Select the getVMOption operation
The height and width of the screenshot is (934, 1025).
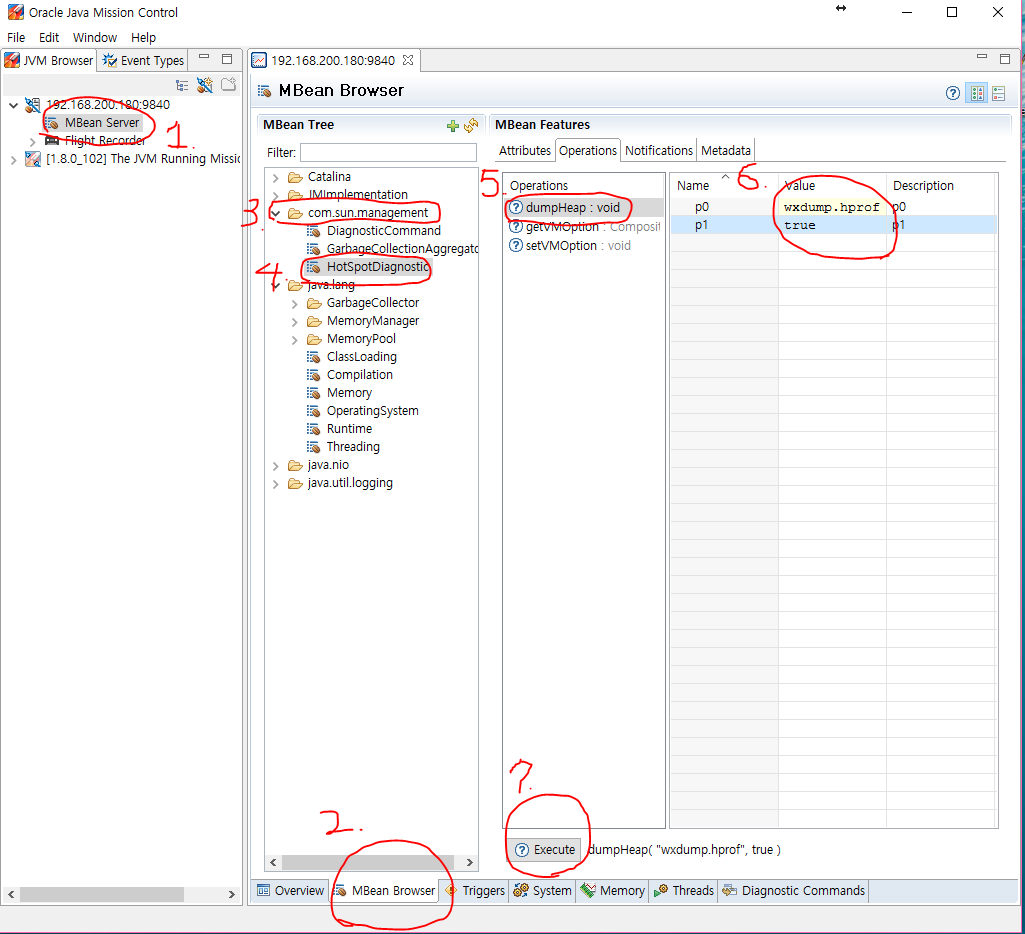(585, 227)
